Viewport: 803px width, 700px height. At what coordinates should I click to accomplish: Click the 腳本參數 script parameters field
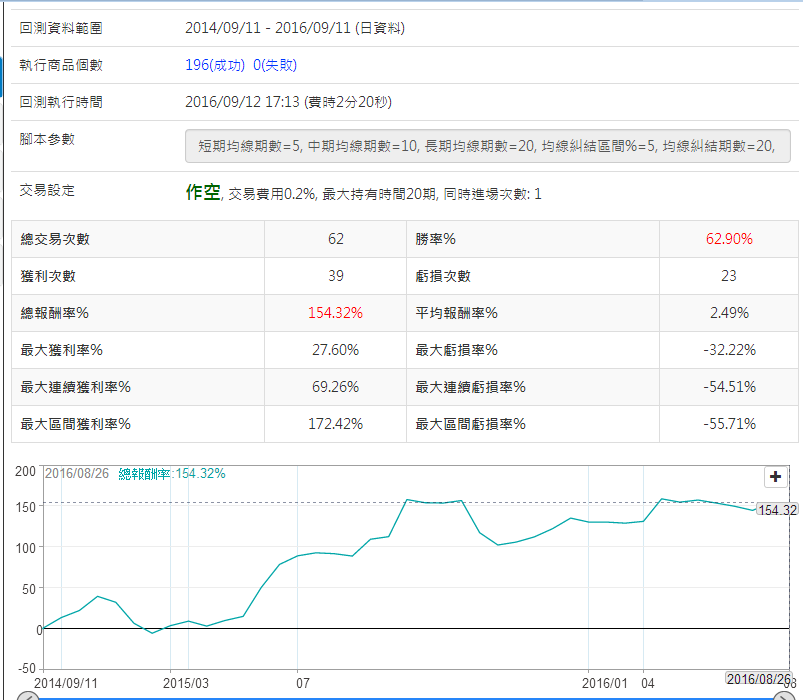tap(487, 146)
